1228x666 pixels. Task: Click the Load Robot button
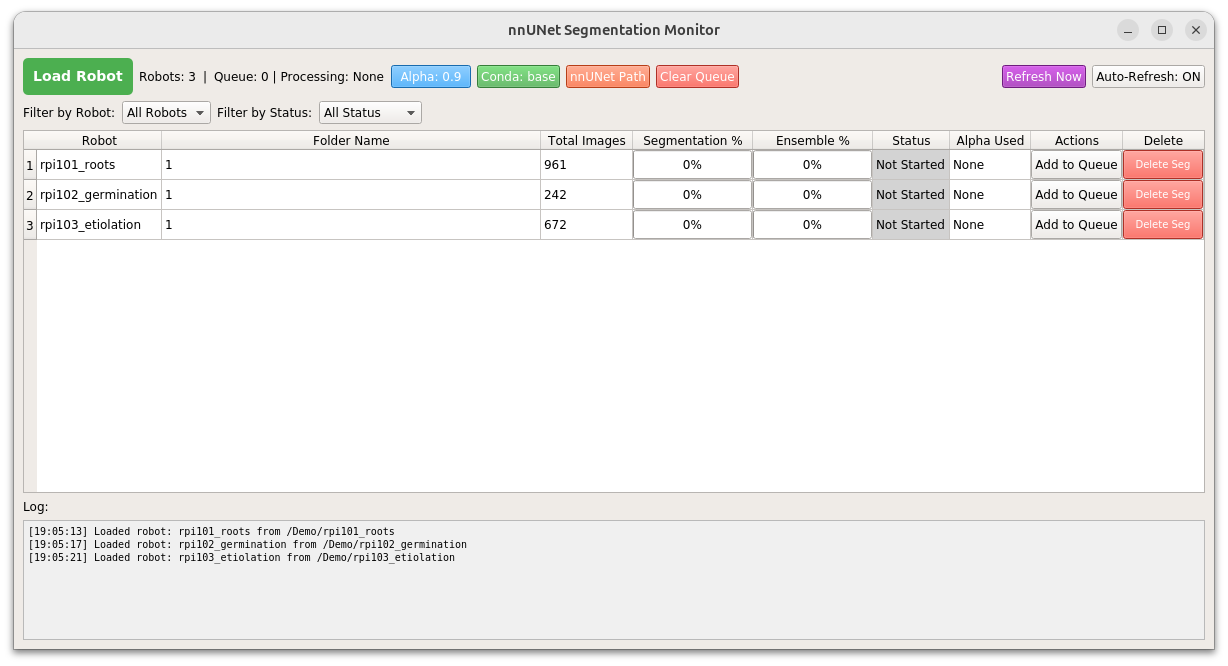point(77,76)
